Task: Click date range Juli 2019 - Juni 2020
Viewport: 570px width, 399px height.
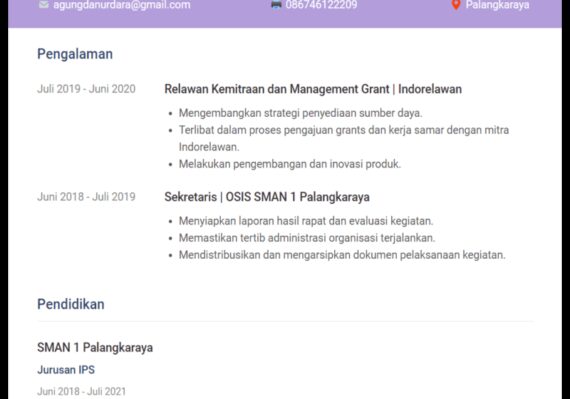Action: pos(86,89)
